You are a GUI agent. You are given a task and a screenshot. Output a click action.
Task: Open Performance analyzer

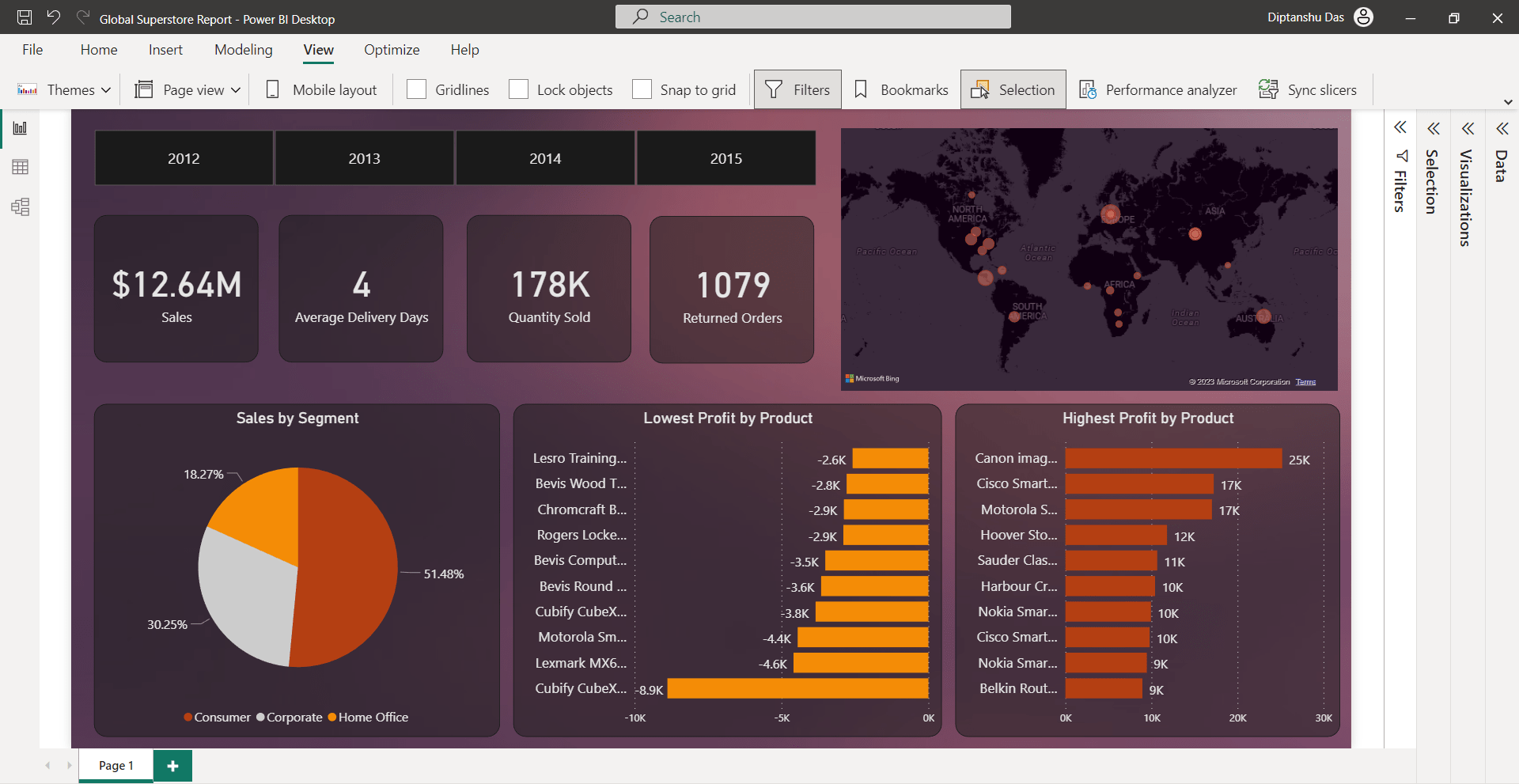1158,89
